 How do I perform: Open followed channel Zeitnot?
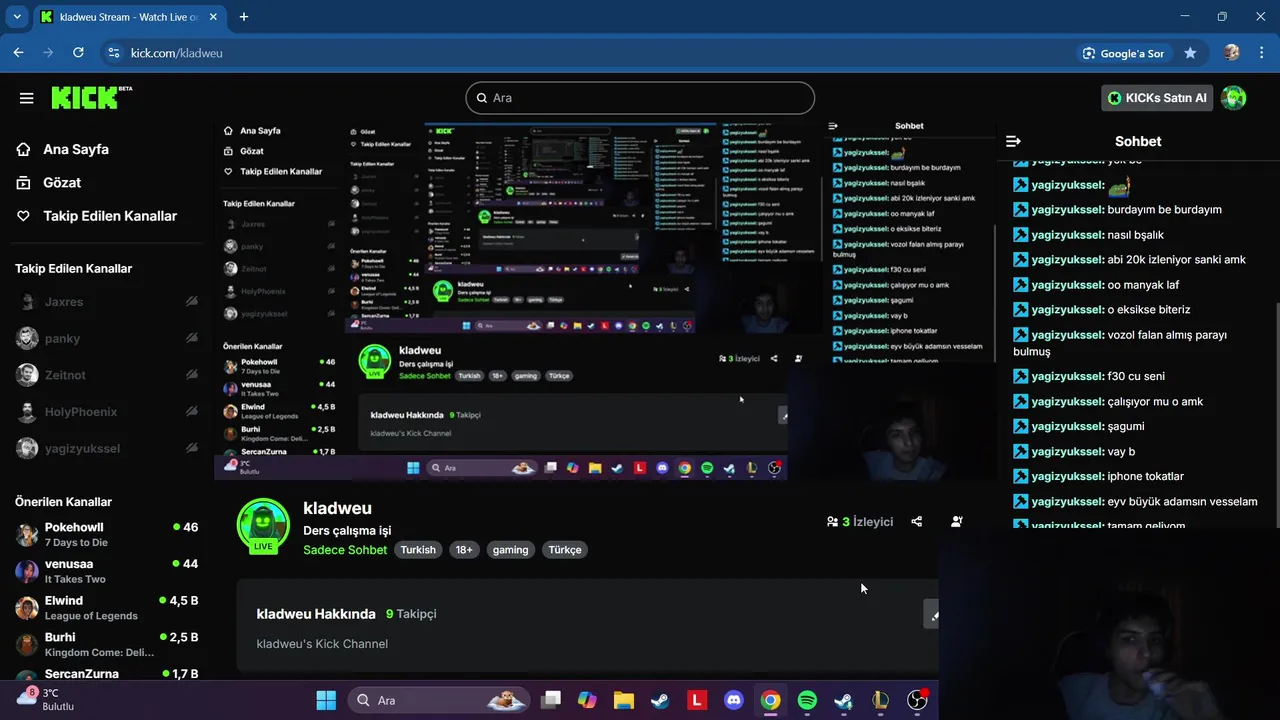click(65, 375)
